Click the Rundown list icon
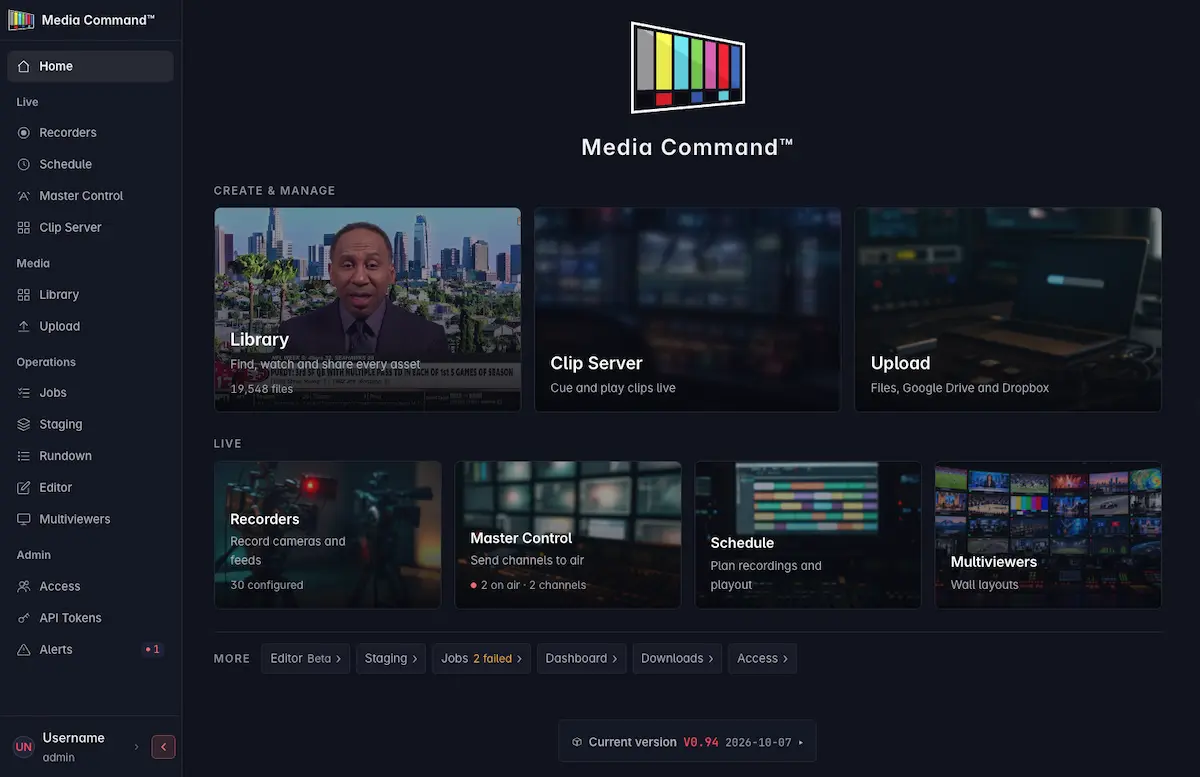Image resolution: width=1200 pixels, height=777 pixels. click(x=24, y=456)
